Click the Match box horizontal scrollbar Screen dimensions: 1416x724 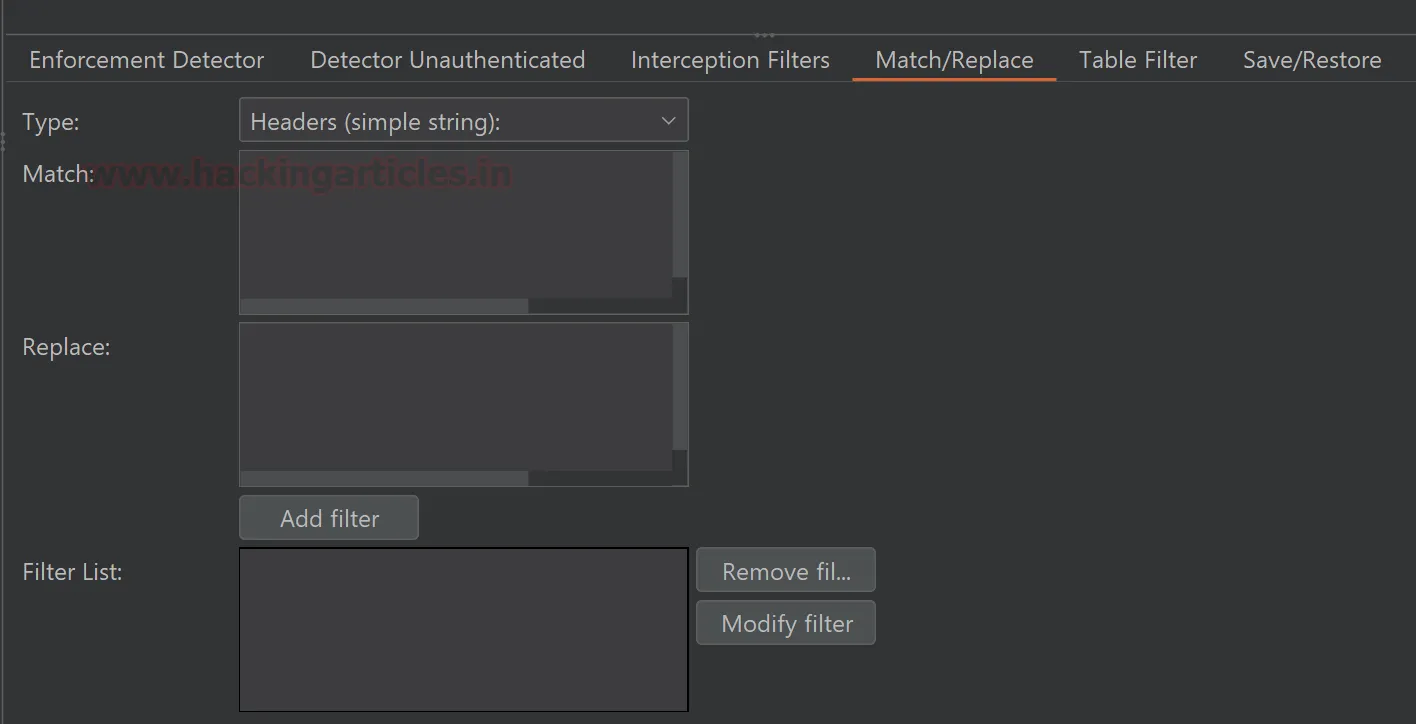(x=385, y=306)
